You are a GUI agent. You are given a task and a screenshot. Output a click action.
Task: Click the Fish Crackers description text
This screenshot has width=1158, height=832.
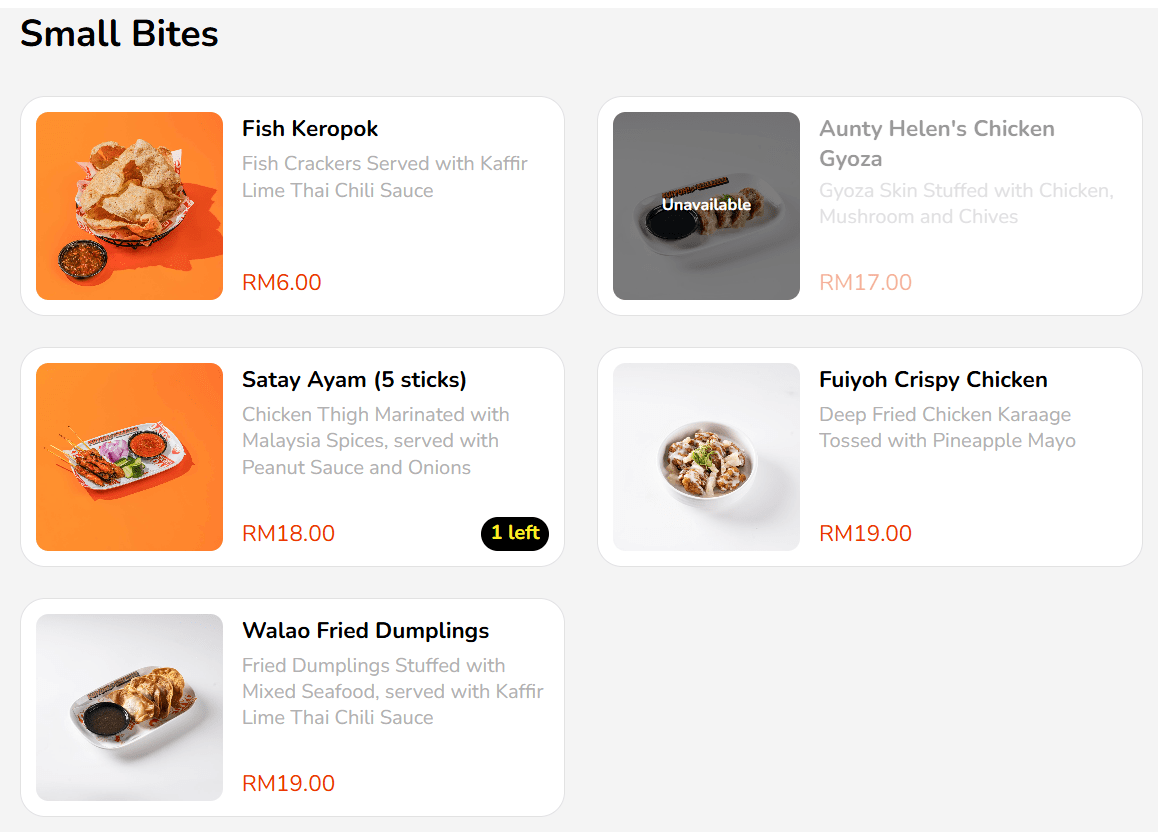[384, 177]
